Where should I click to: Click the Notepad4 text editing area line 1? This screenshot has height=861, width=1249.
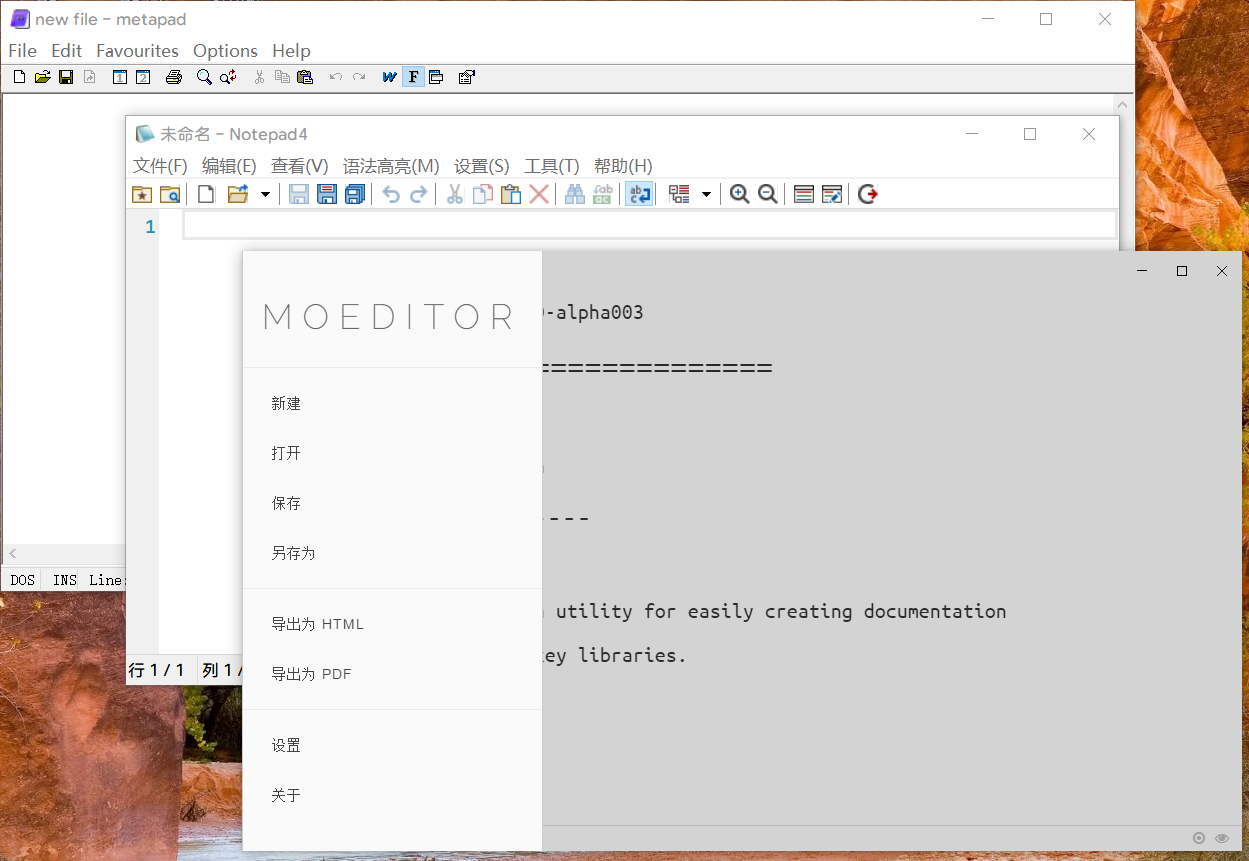[x=648, y=226]
